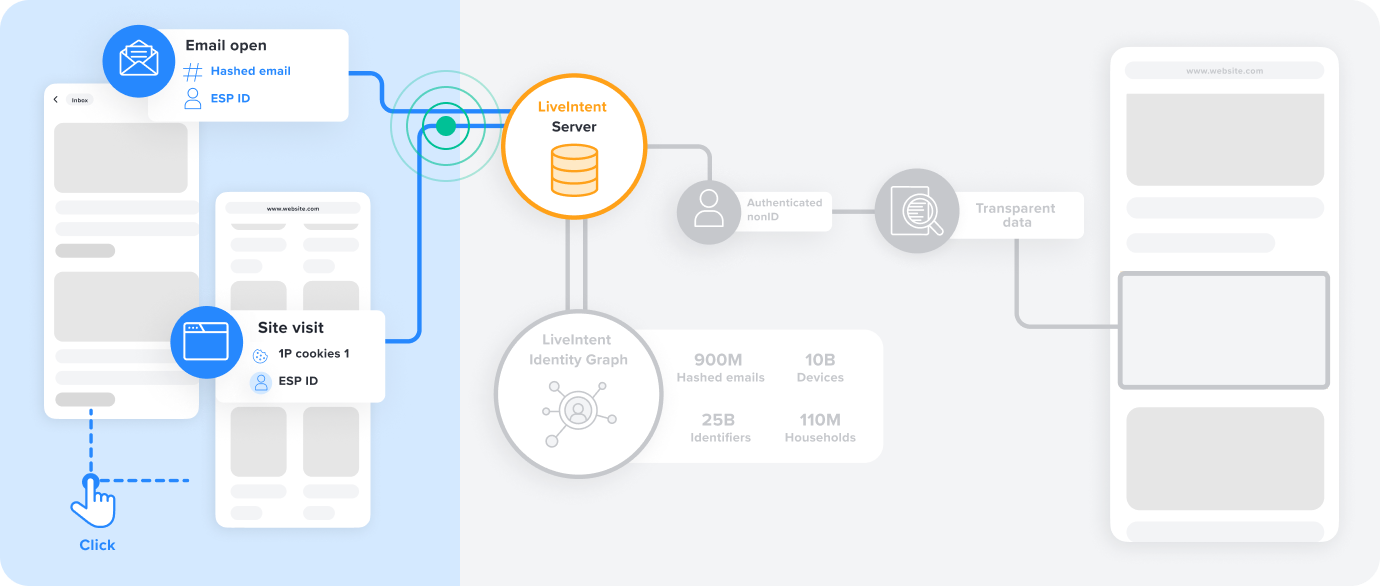Click the "10B" devices value
The height and width of the screenshot is (587, 1380).
[820, 359]
